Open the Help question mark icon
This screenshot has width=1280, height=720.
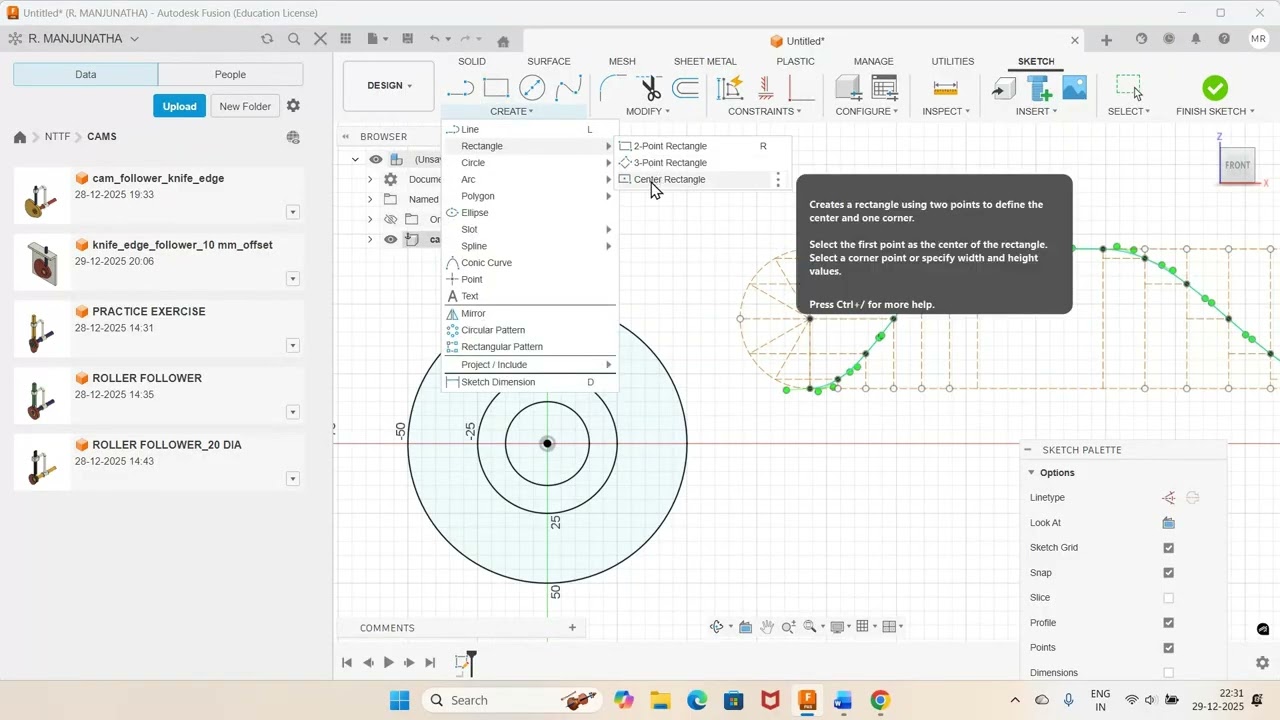pyautogui.click(x=1224, y=39)
